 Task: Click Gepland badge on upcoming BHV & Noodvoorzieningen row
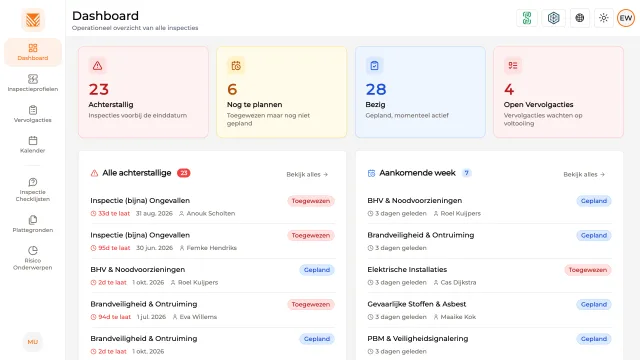click(594, 201)
